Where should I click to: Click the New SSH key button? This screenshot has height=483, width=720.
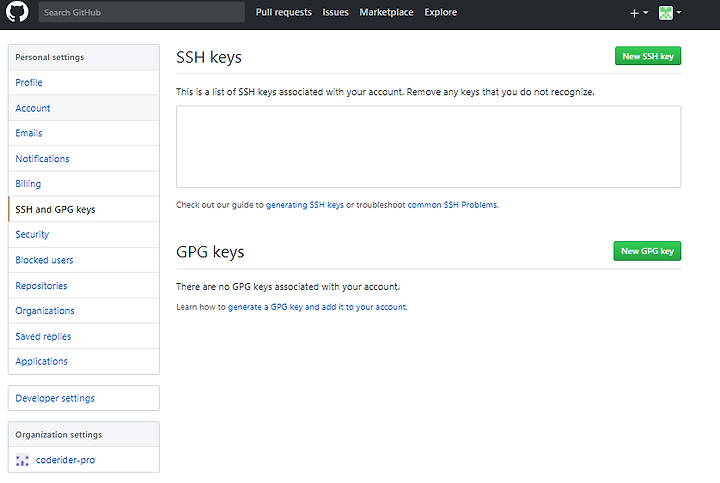(648, 56)
